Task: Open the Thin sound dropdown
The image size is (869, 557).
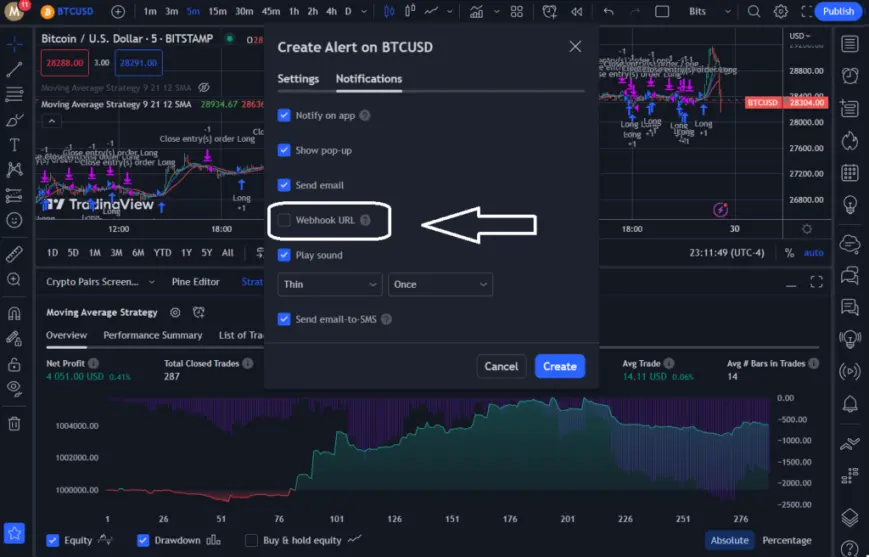Action: 330,284
